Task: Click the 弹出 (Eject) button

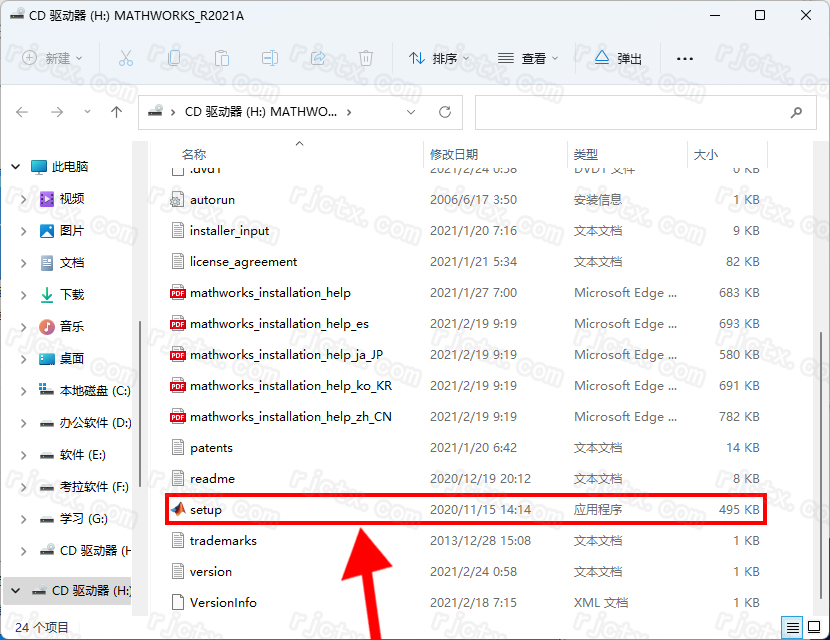Action: 618,58
